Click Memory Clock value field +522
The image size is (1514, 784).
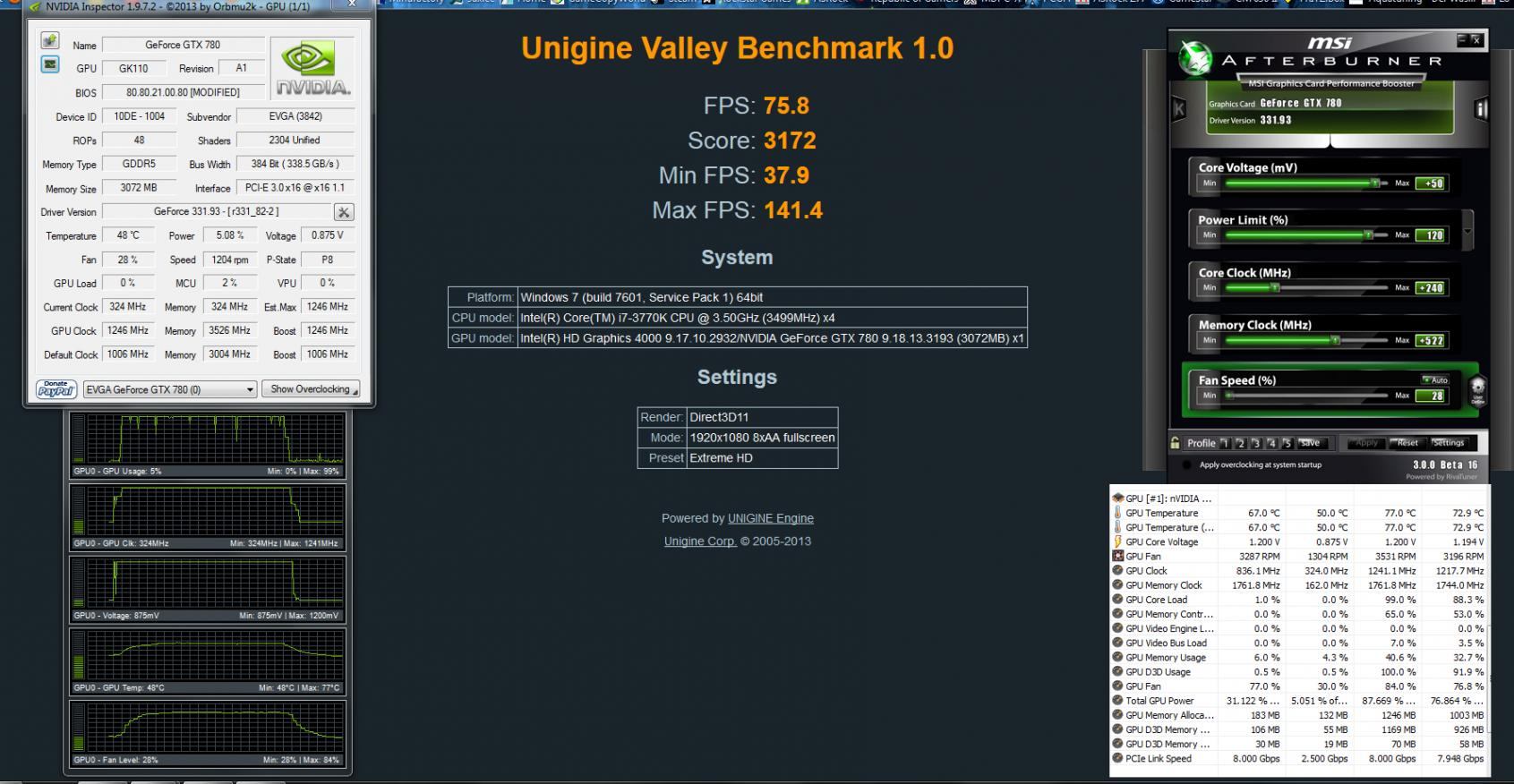point(1431,341)
